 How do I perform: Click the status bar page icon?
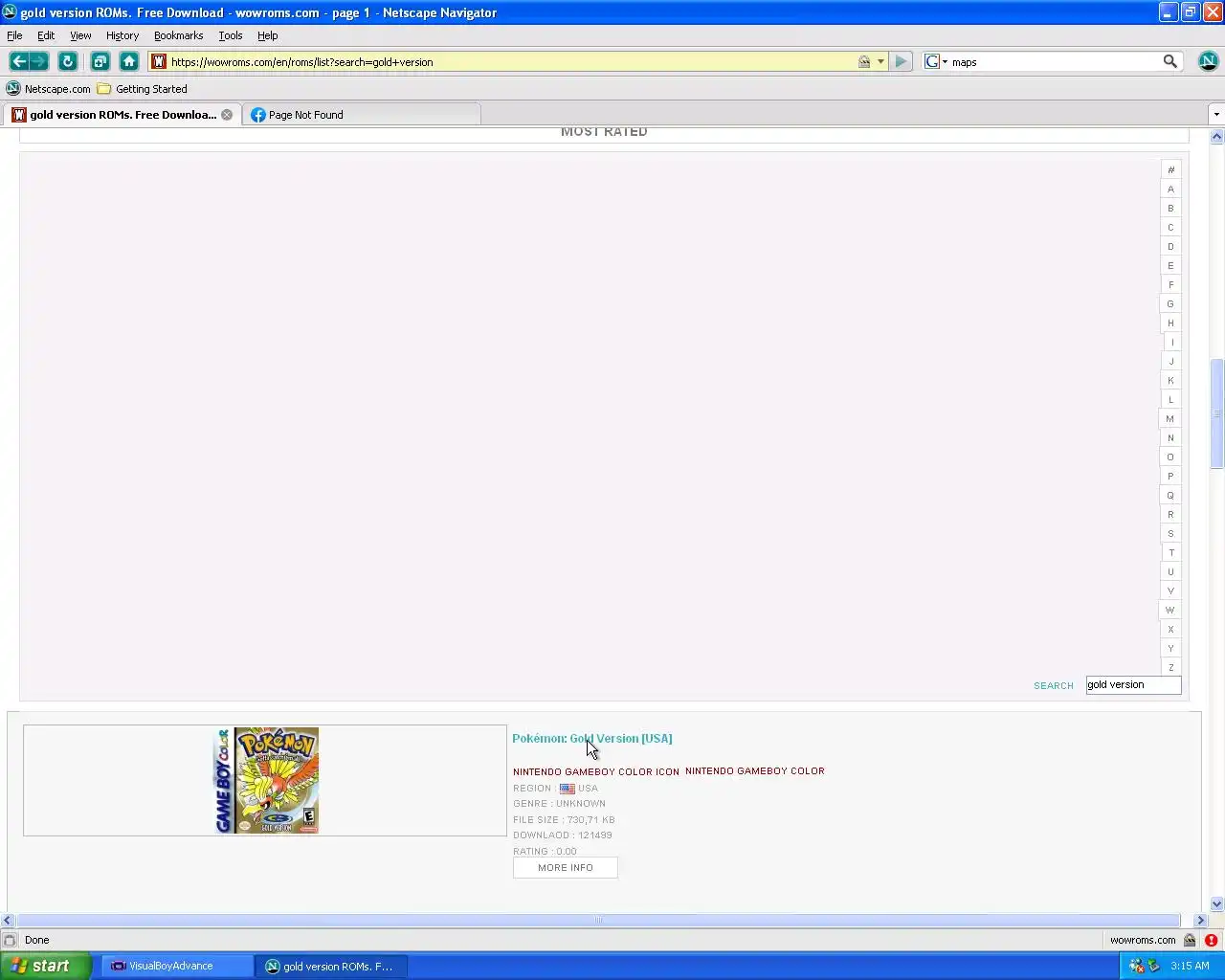click(x=10, y=940)
